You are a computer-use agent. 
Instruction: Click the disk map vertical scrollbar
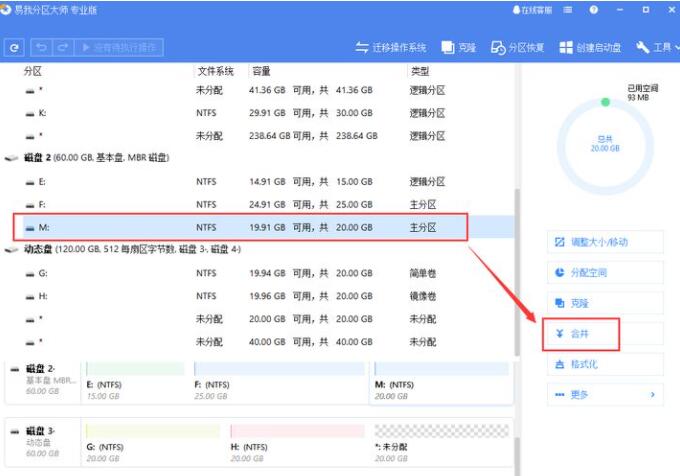click(x=517, y=456)
